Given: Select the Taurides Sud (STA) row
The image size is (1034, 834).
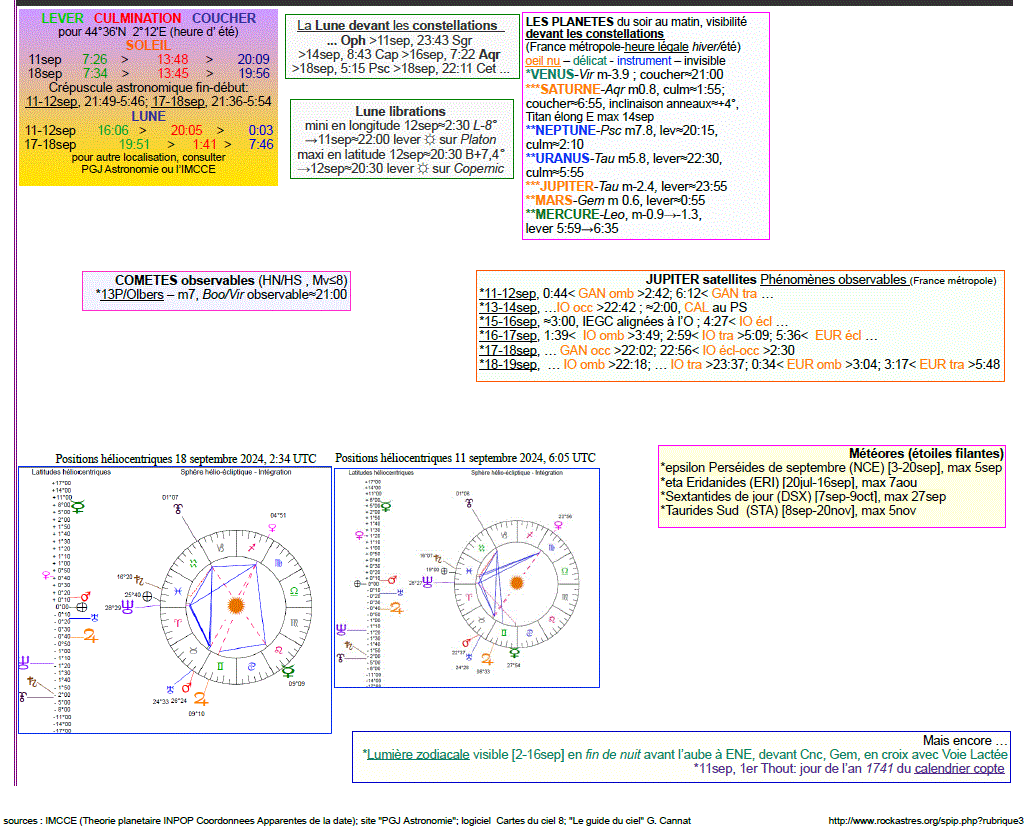Looking at the screenshot, I should coord(788,510).
